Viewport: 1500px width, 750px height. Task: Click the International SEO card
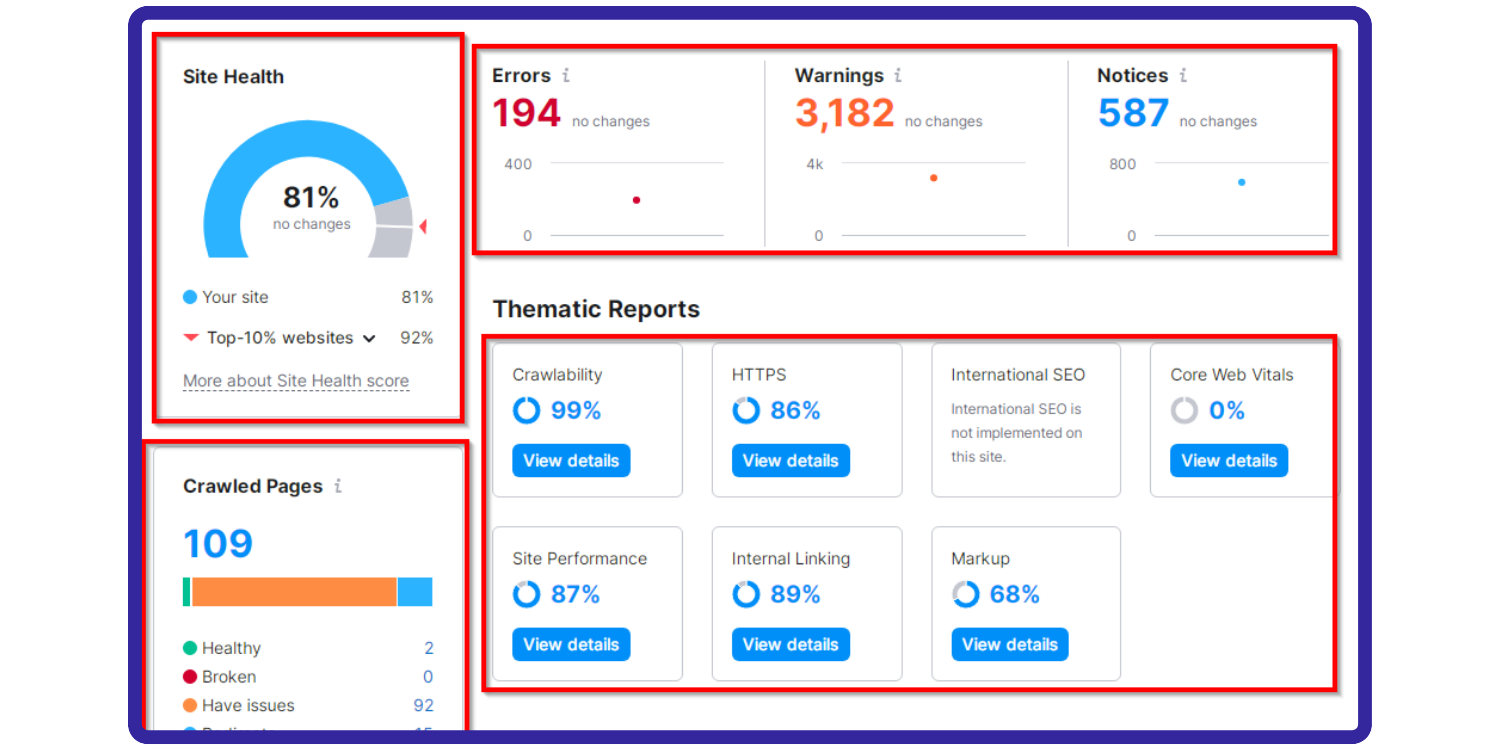pos(1026,420)
